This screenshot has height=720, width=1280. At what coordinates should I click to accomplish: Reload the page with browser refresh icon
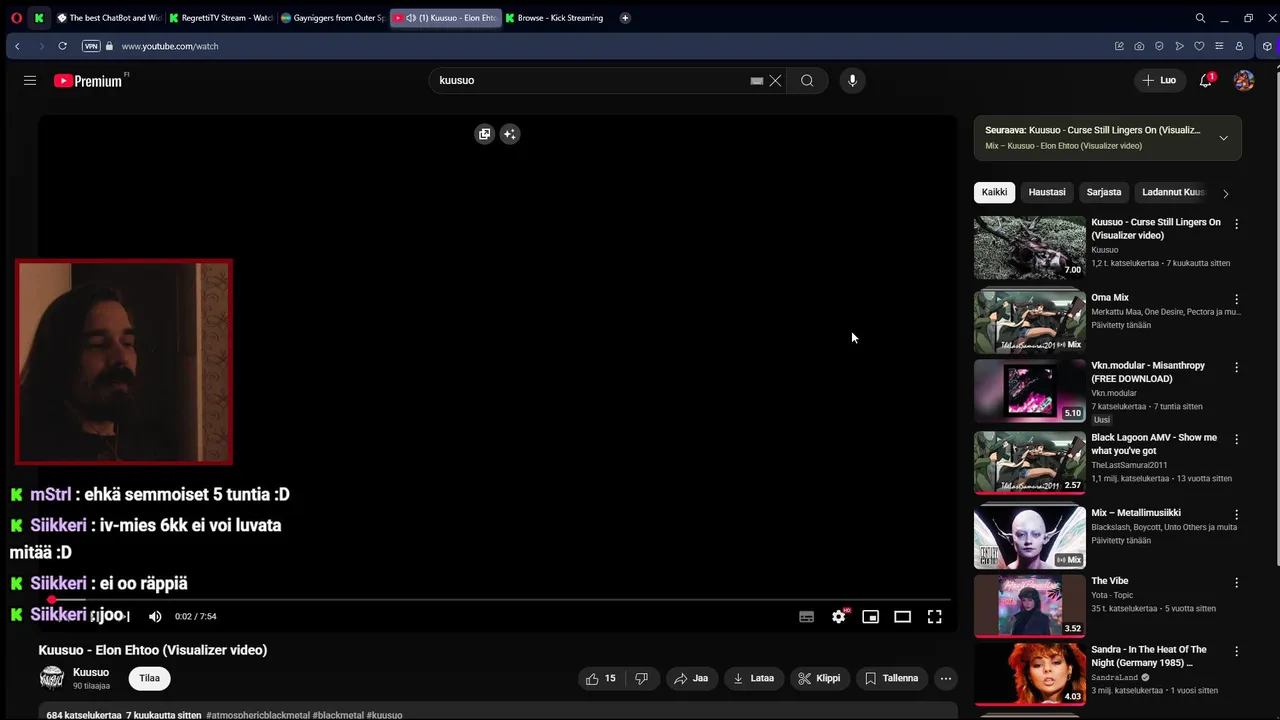[62, 46]
